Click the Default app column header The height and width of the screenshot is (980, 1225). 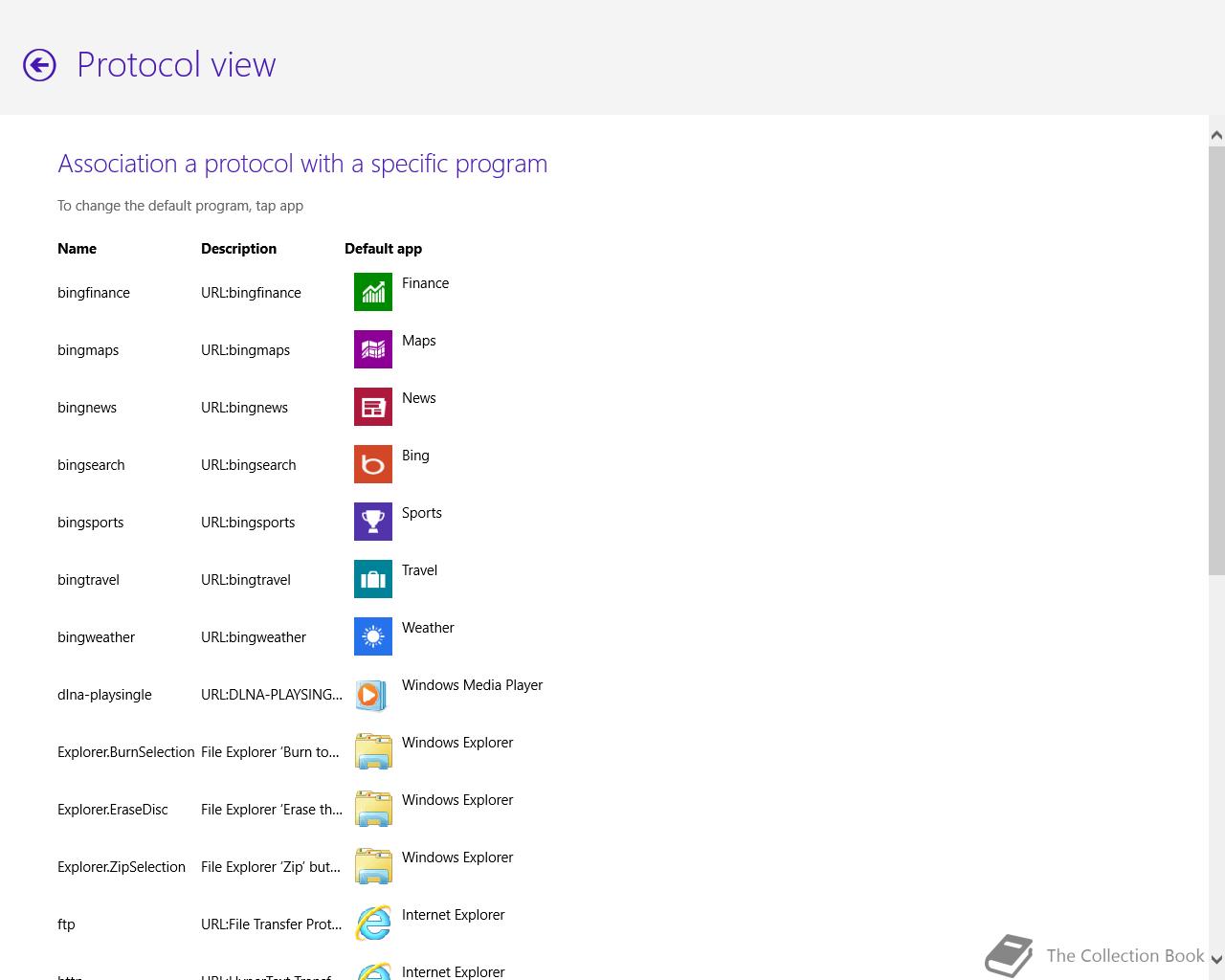coord(383,249)
